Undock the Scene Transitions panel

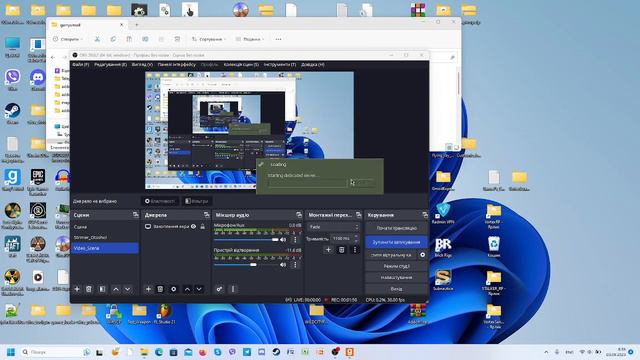tap(358, 215)
